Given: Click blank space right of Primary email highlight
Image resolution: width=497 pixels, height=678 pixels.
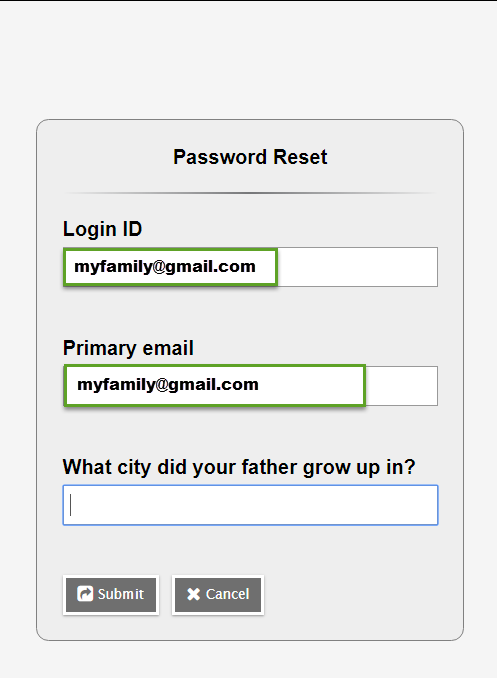Looking at the screenshot, I should (401, 386).
